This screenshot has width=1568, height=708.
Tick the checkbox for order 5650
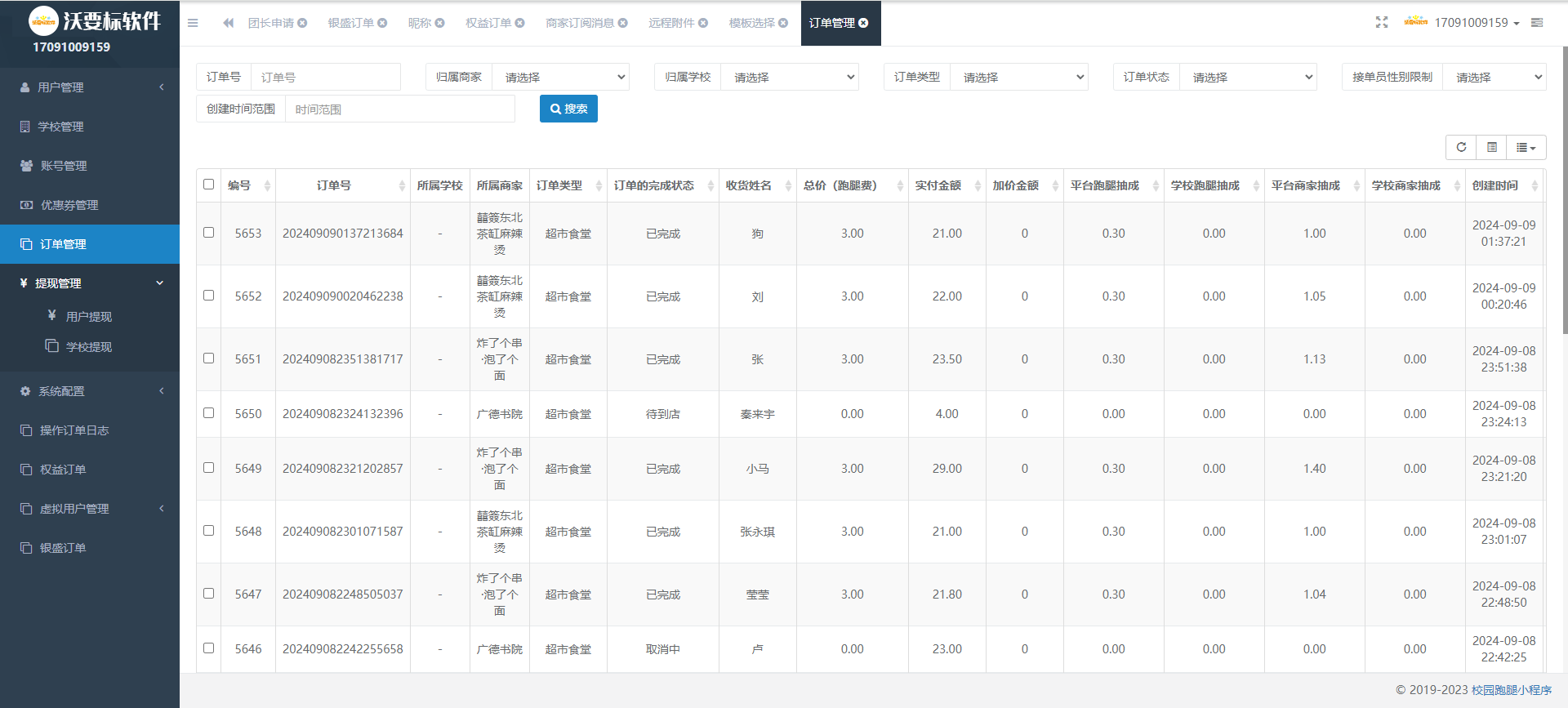208,413
